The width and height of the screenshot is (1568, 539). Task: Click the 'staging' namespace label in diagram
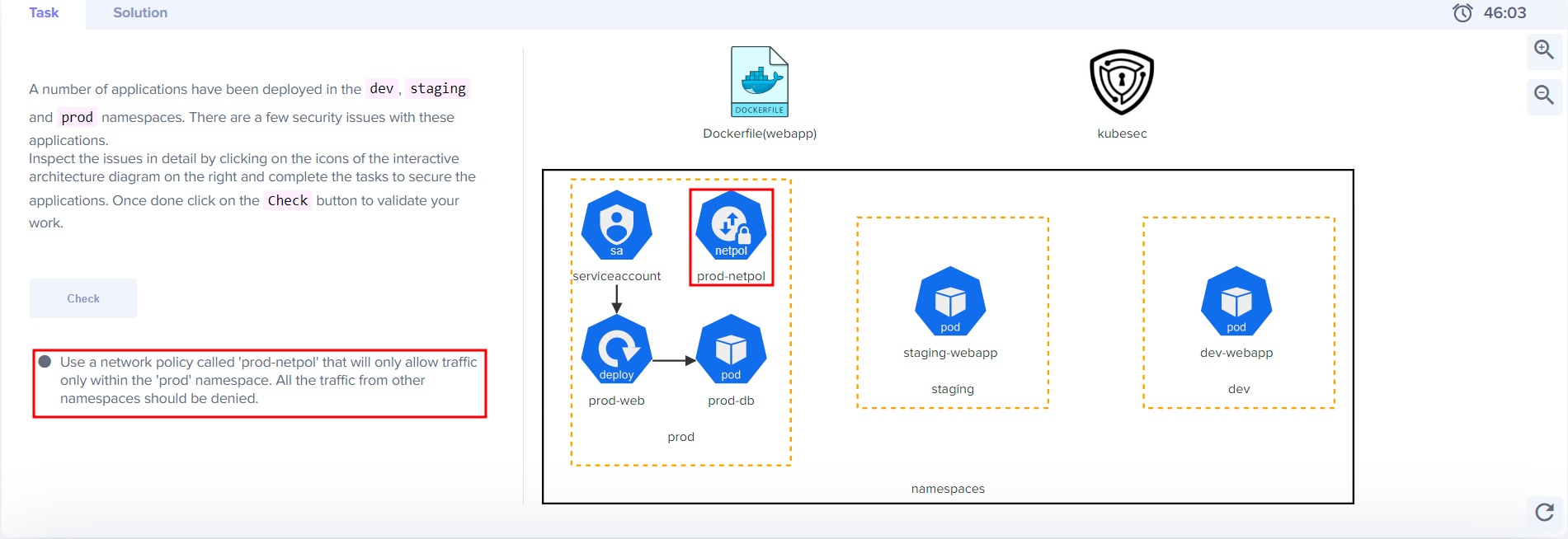pos(953,389)
